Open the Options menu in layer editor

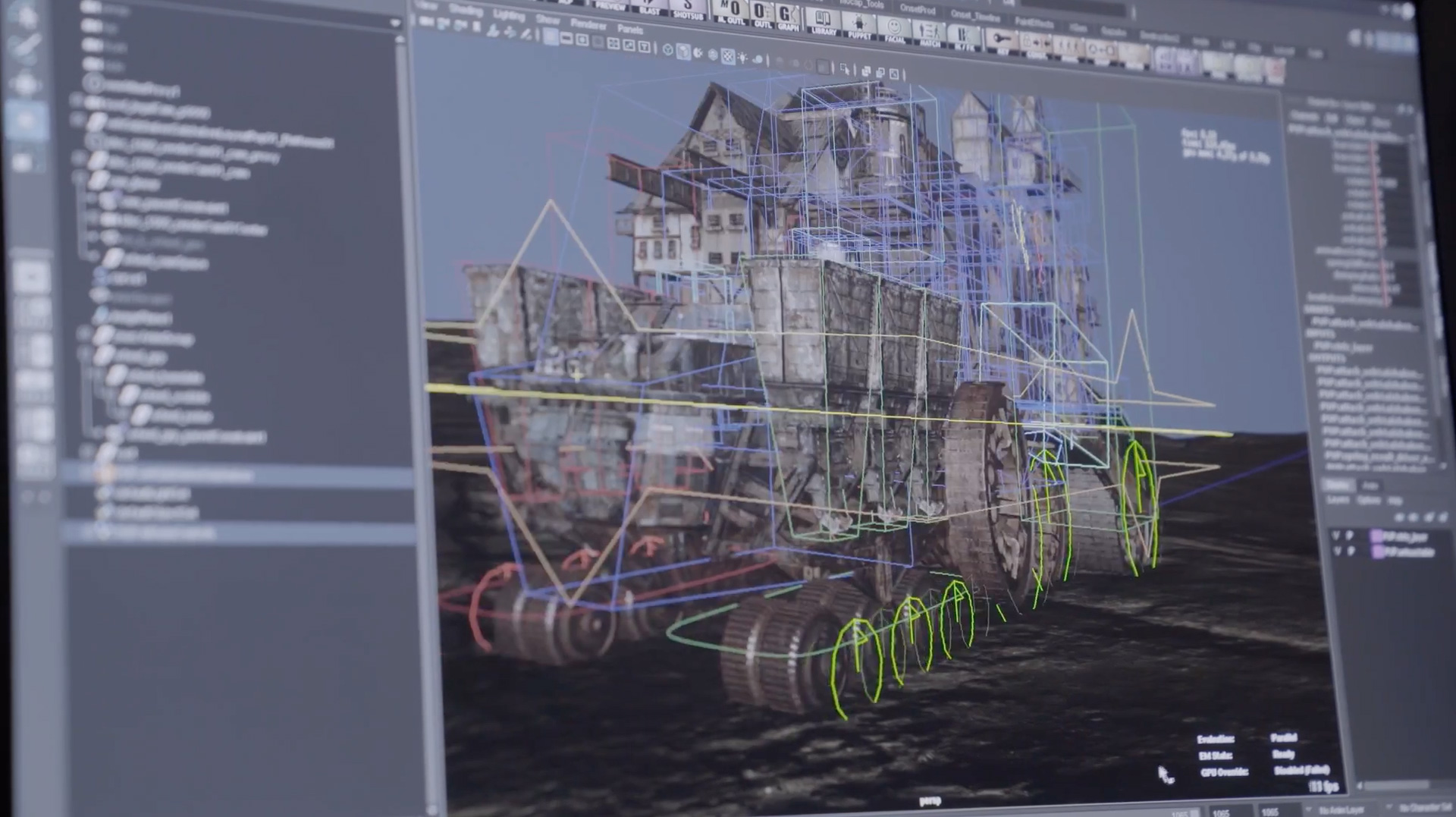point(1369,501)
